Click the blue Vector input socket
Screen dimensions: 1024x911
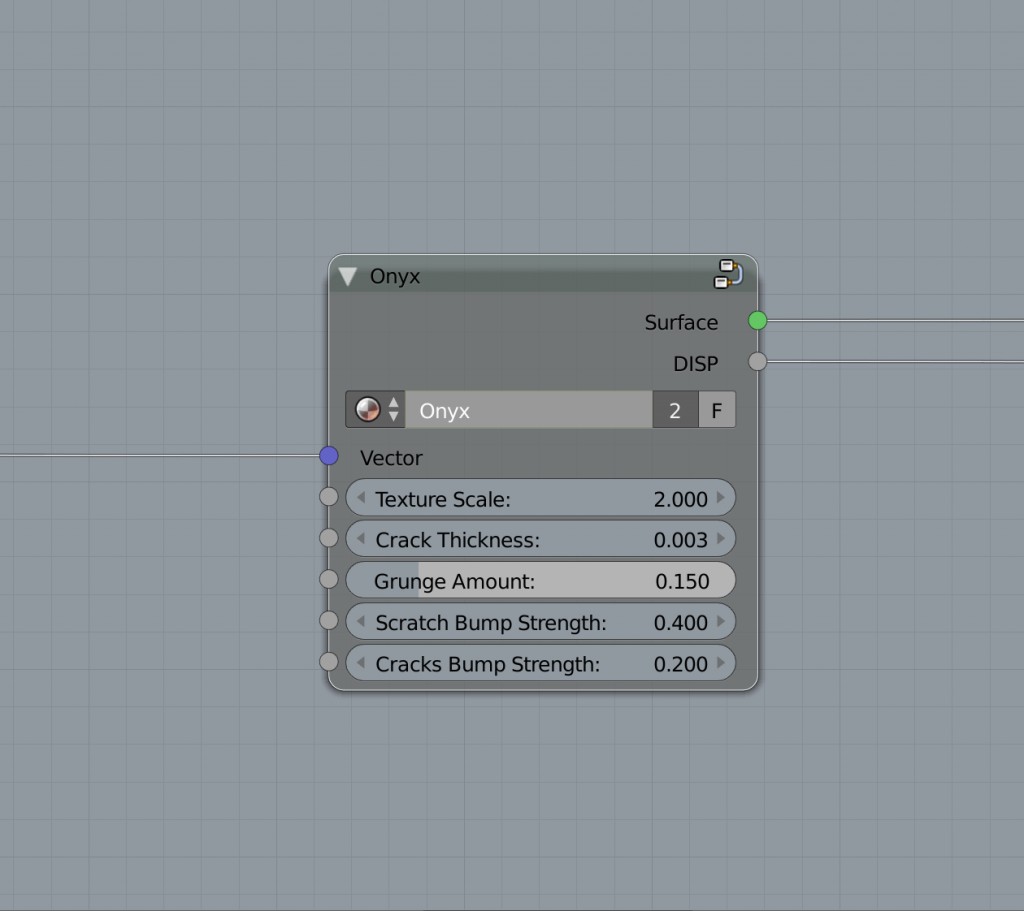pyautogui.click(x=328, y=456)
